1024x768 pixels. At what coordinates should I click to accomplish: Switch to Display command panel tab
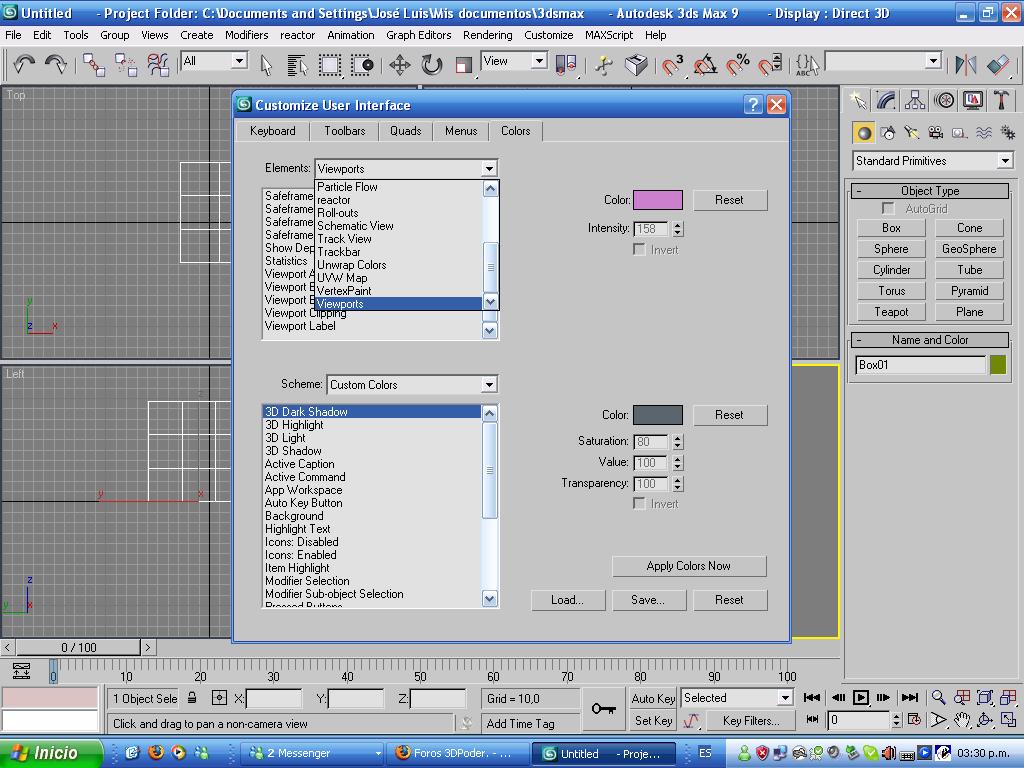(972, 100)
